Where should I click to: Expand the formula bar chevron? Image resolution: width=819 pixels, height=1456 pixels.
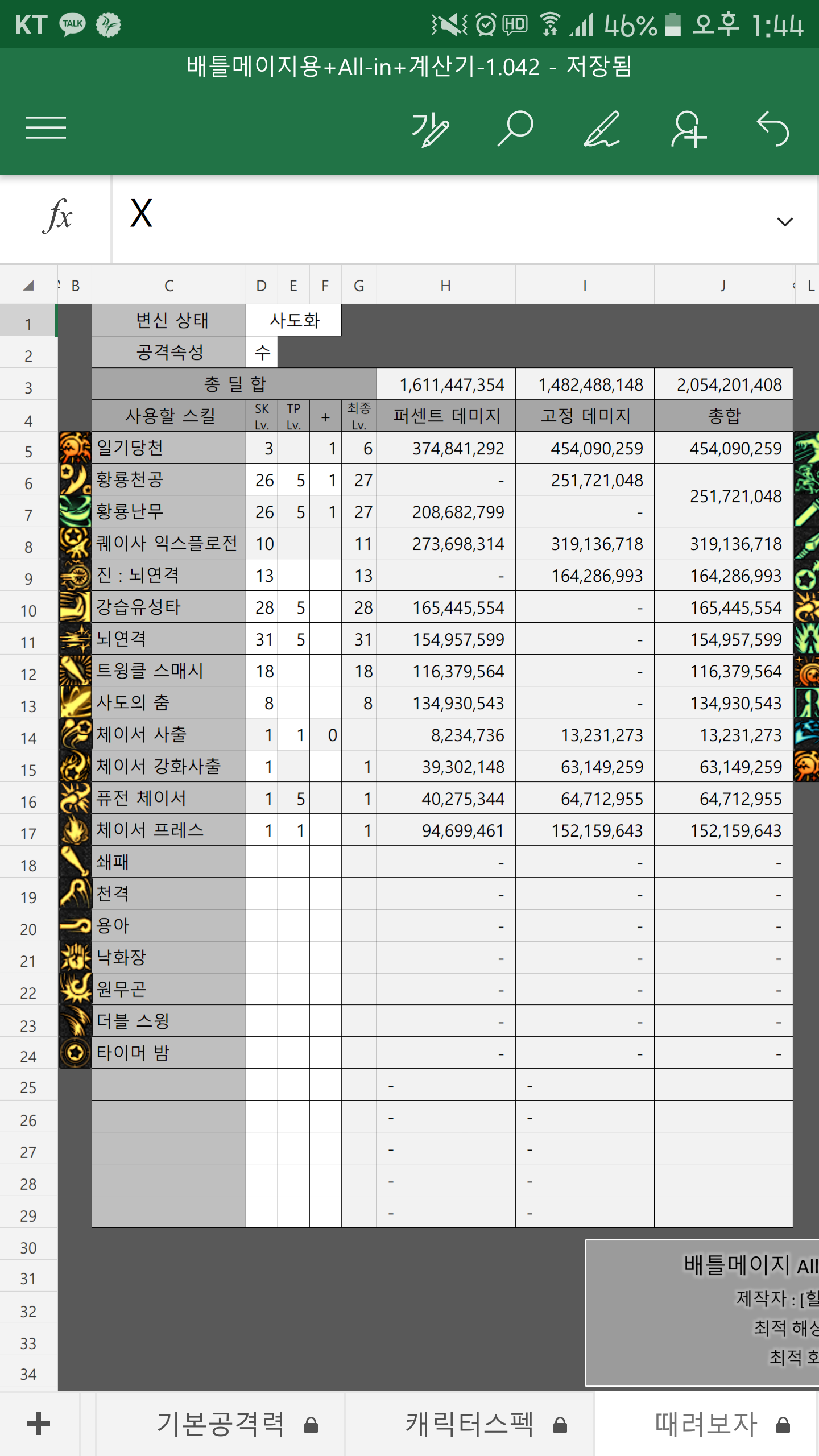point(785,221)
